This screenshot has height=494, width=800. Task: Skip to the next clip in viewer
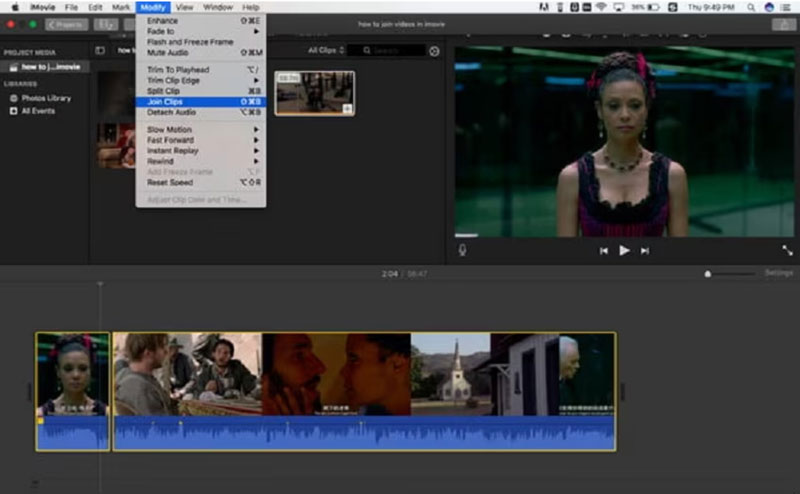(x=645, y=251)
